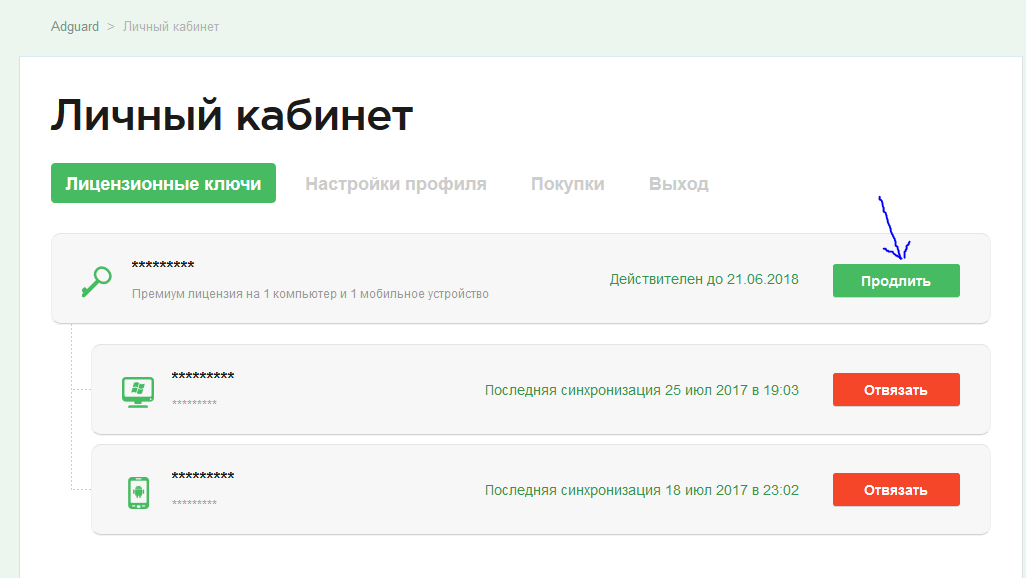The image size is (1026, 578).
Task: Click the Android phone device icon
Action: tap(138, 492)
